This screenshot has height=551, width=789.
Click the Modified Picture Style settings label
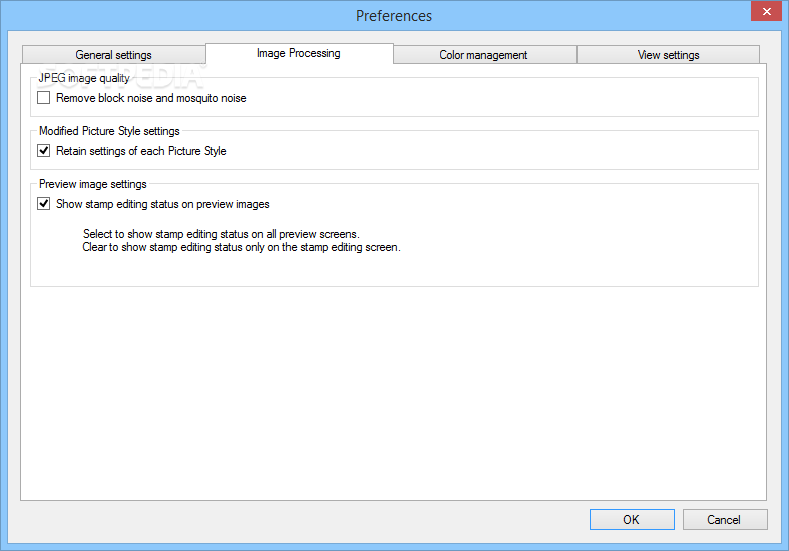point(109,131)
